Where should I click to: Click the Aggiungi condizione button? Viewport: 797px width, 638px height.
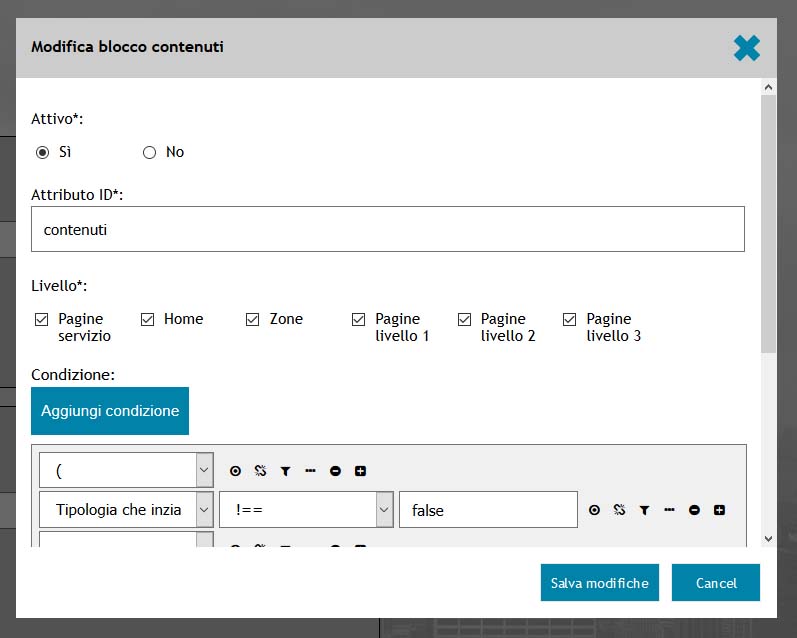(x=110, y=411)
